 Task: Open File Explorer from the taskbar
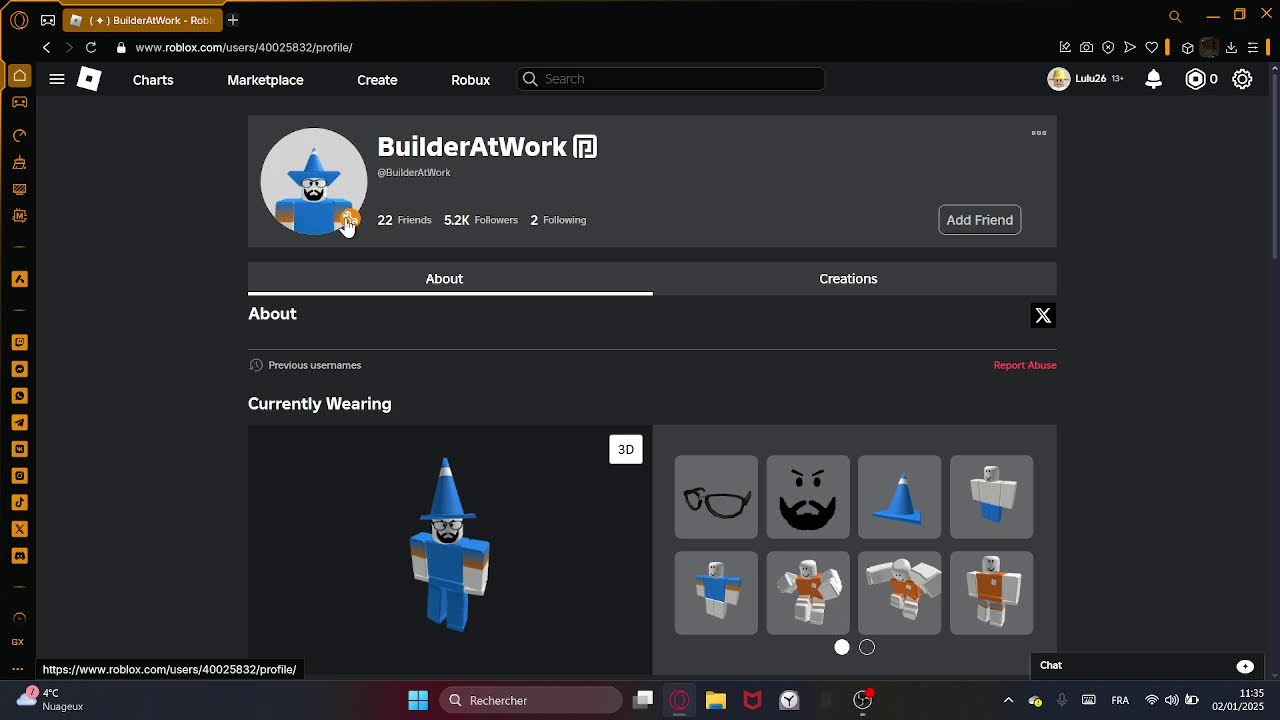715,700
